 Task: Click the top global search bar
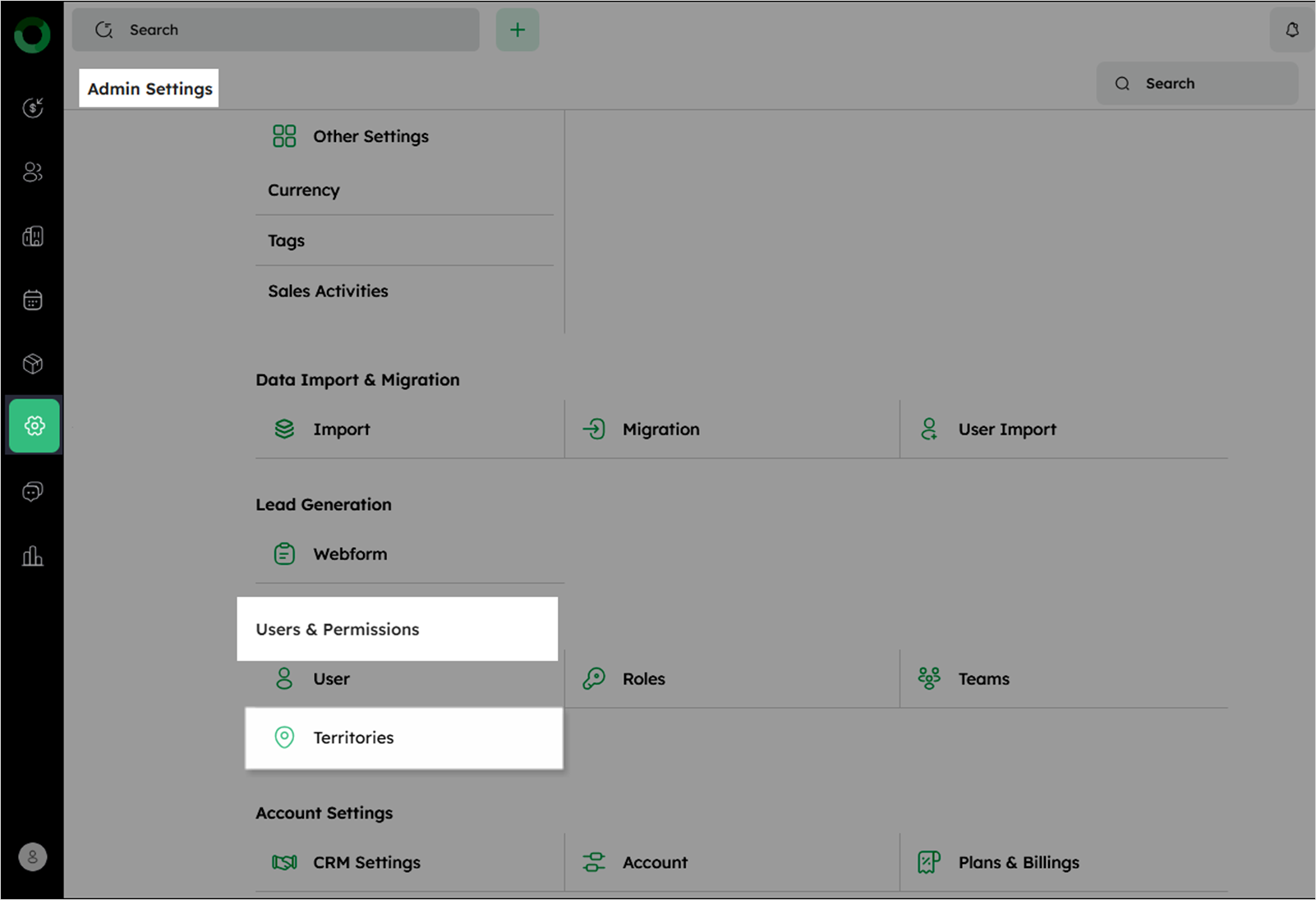276,30
